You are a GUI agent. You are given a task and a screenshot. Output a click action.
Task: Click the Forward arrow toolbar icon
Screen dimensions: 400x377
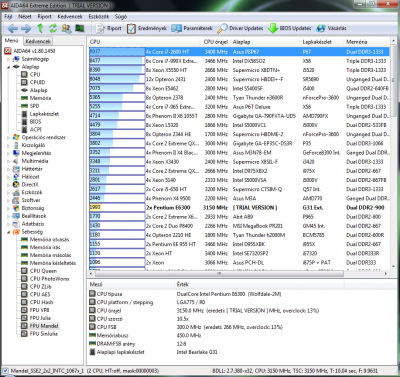tap(26, 29)
